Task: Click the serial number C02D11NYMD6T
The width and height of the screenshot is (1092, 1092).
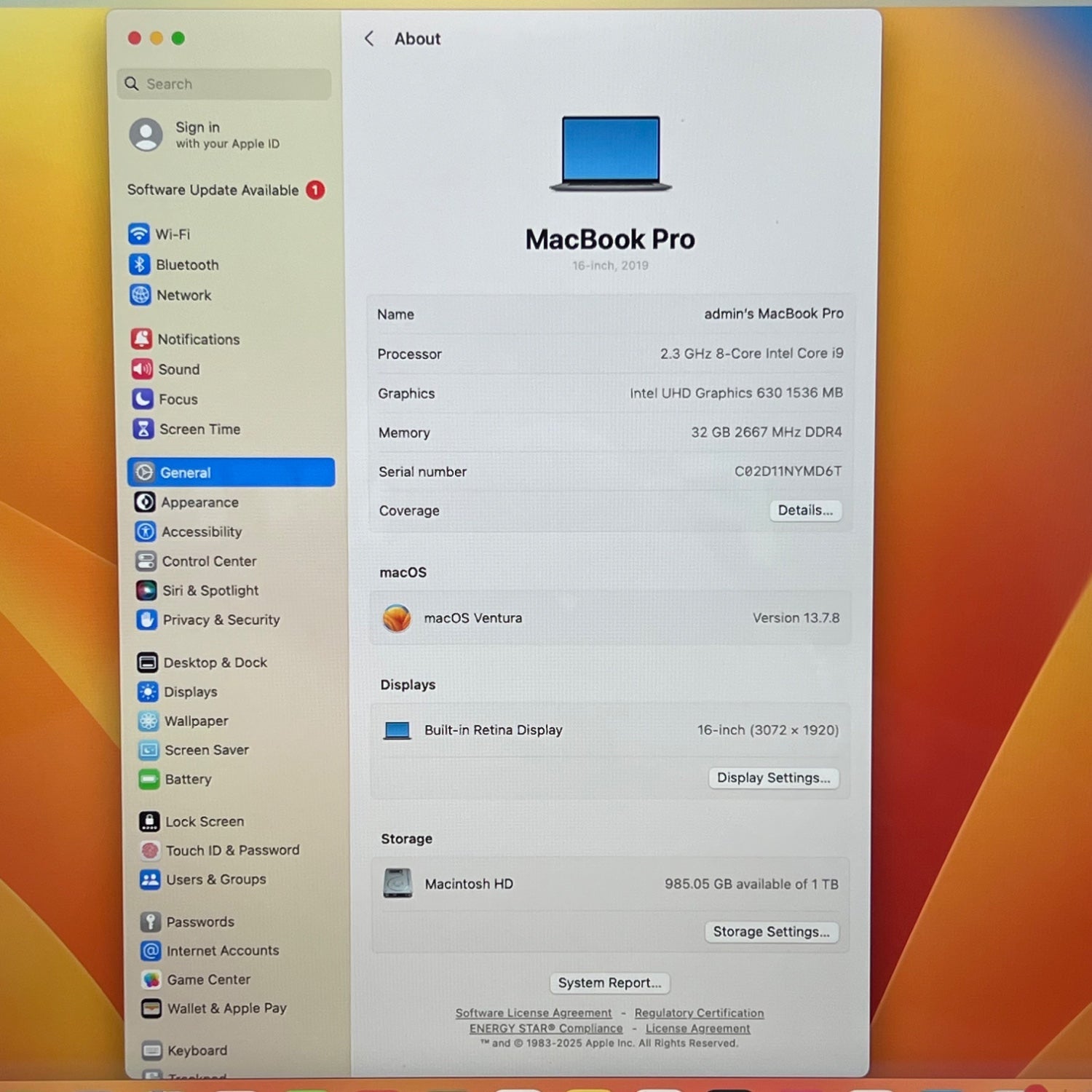Action: (x=788, y=471)
